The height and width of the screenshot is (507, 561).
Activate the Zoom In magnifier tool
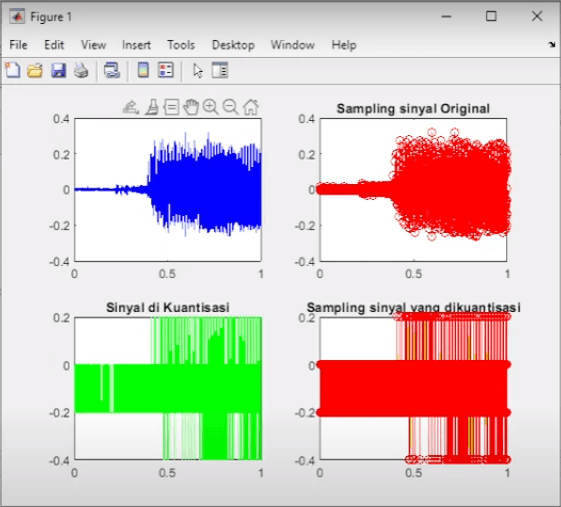tap(210, 107)
